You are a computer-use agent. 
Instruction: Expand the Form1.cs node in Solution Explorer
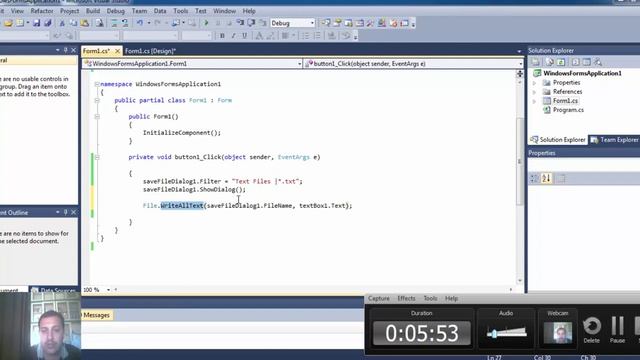pos(534,101)
